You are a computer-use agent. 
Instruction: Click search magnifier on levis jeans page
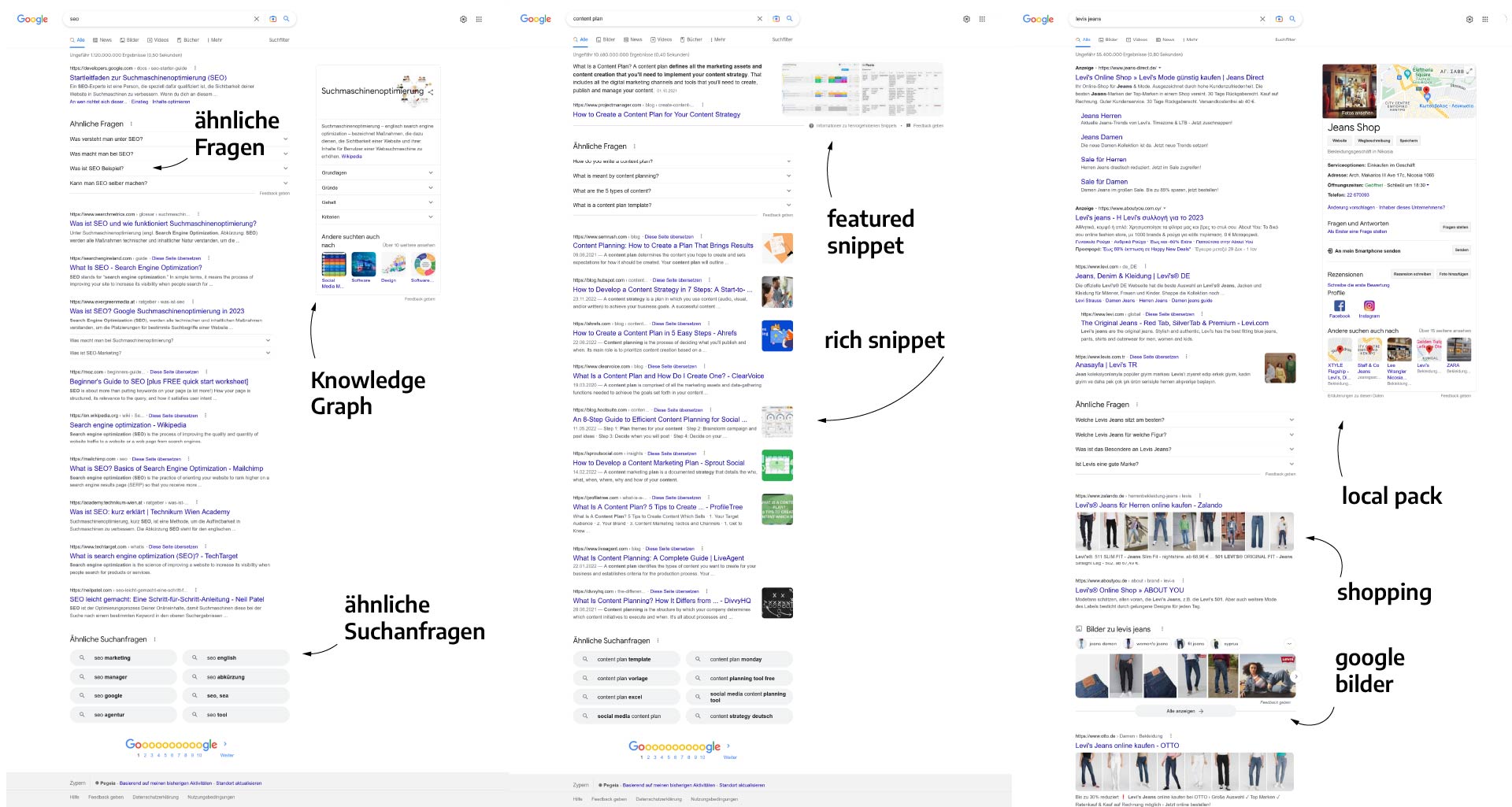[x=1292, y=19]
